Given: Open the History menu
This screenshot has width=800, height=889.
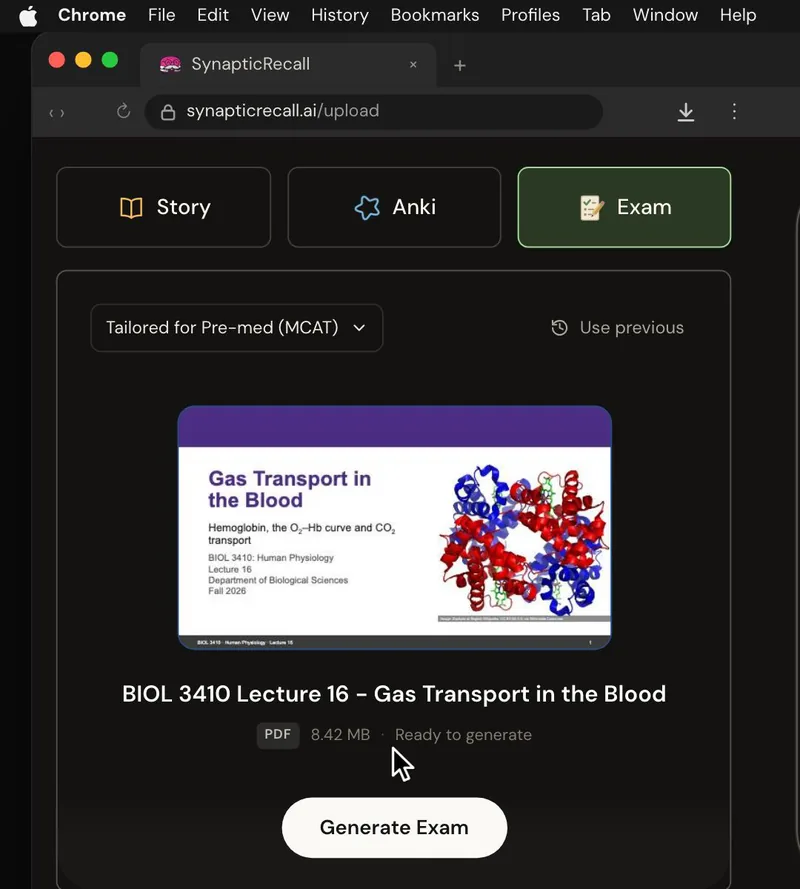Looking at the screenshot, I should pos(340,15).
